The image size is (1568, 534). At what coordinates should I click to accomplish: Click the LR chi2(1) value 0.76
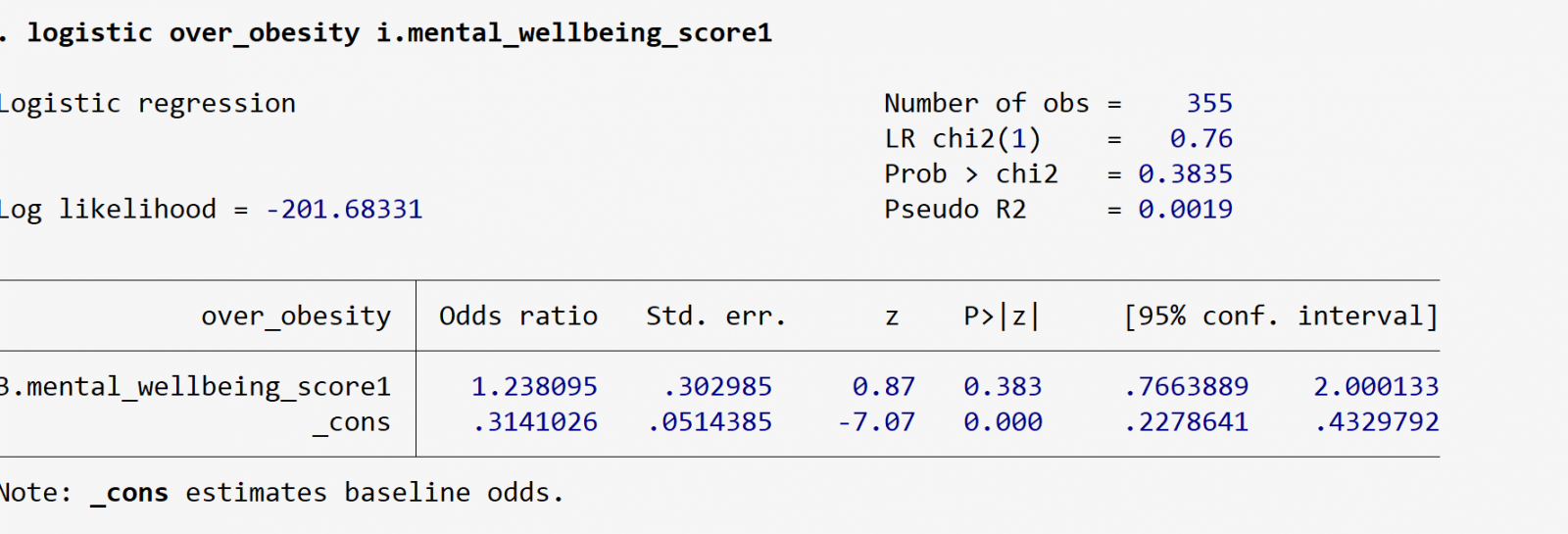pyautogui.click(x=1200, y=139)
